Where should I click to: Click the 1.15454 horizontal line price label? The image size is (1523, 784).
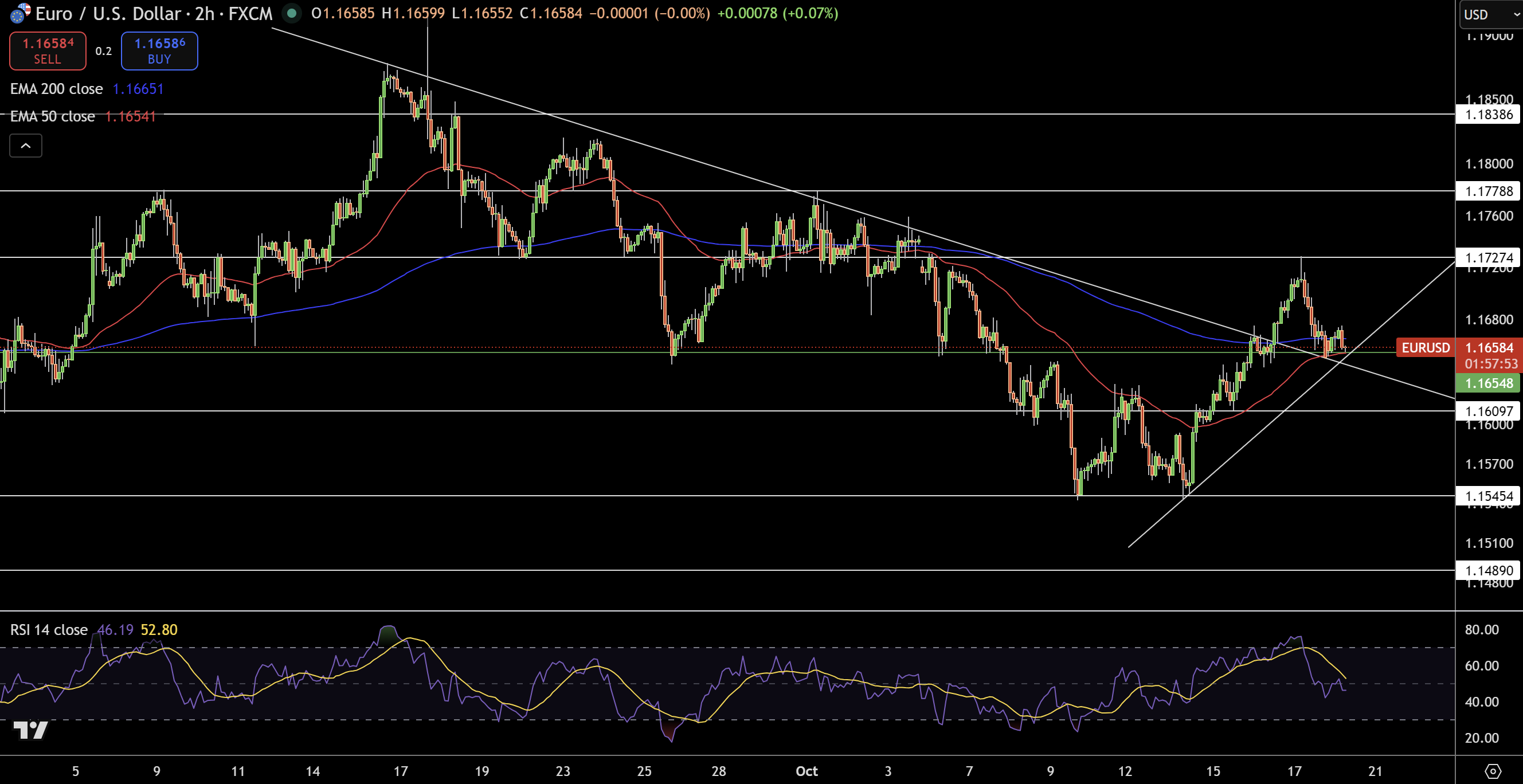coord(1489,496)
